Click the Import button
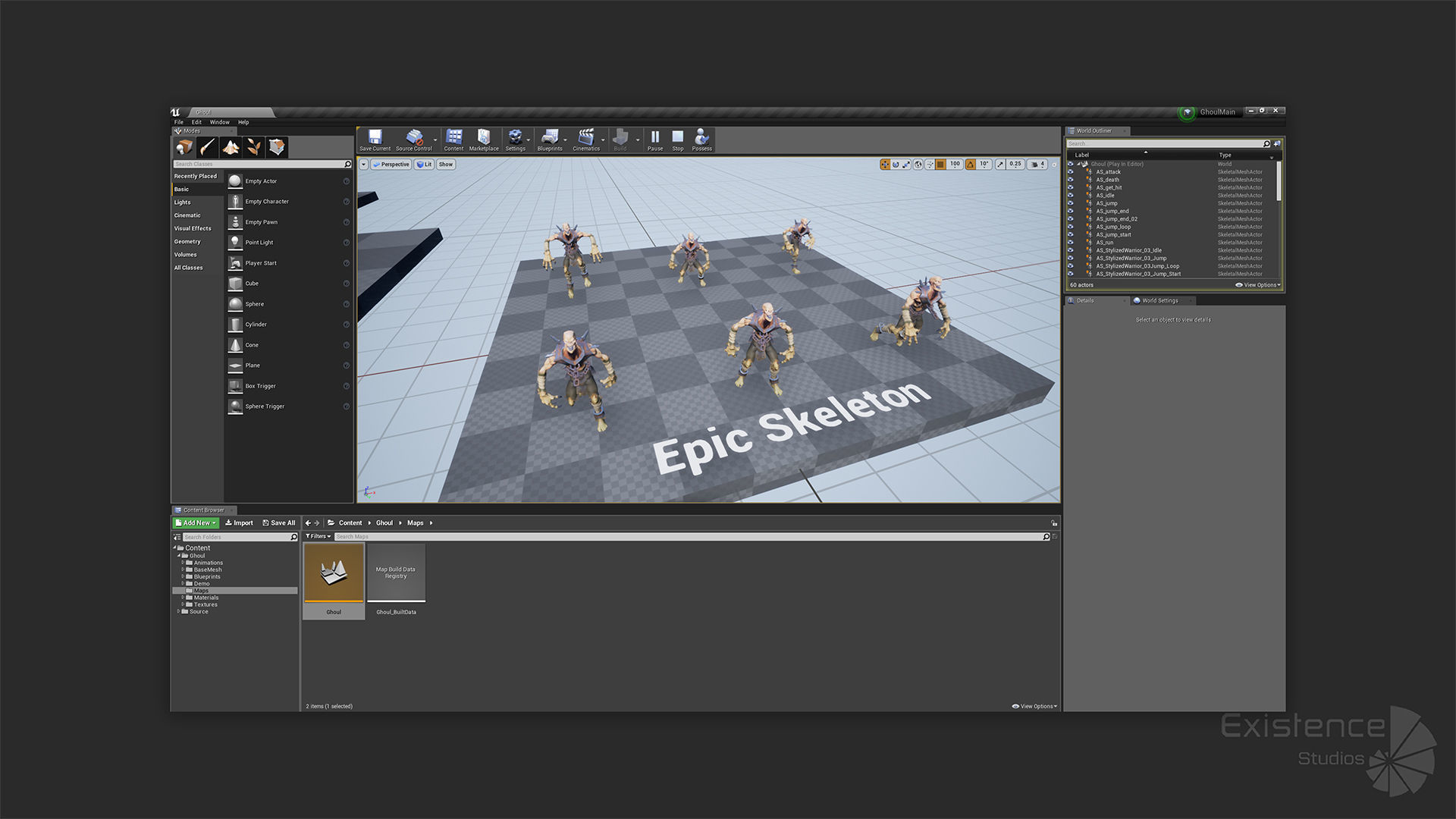Screen dimensions: 1456x819 tap(239, 523)
